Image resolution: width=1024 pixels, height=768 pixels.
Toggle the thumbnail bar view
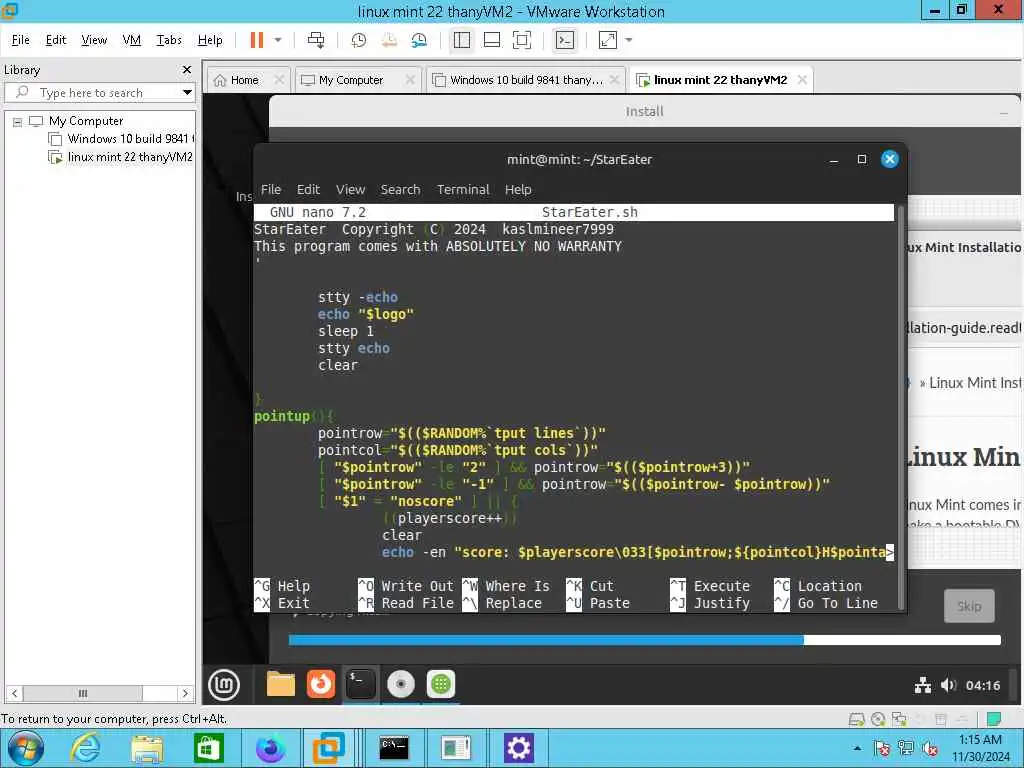pos(492,40)
